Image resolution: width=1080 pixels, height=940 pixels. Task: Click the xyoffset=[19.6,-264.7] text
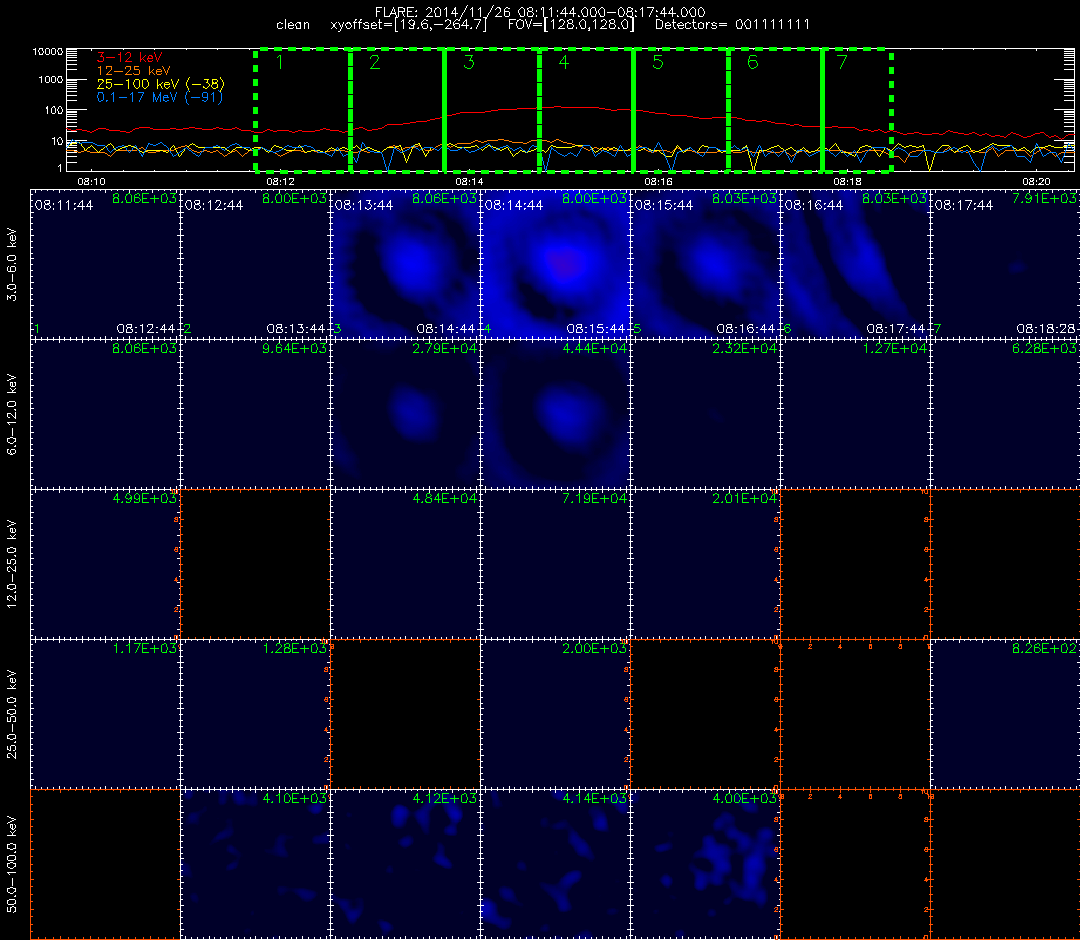(408, 25)
